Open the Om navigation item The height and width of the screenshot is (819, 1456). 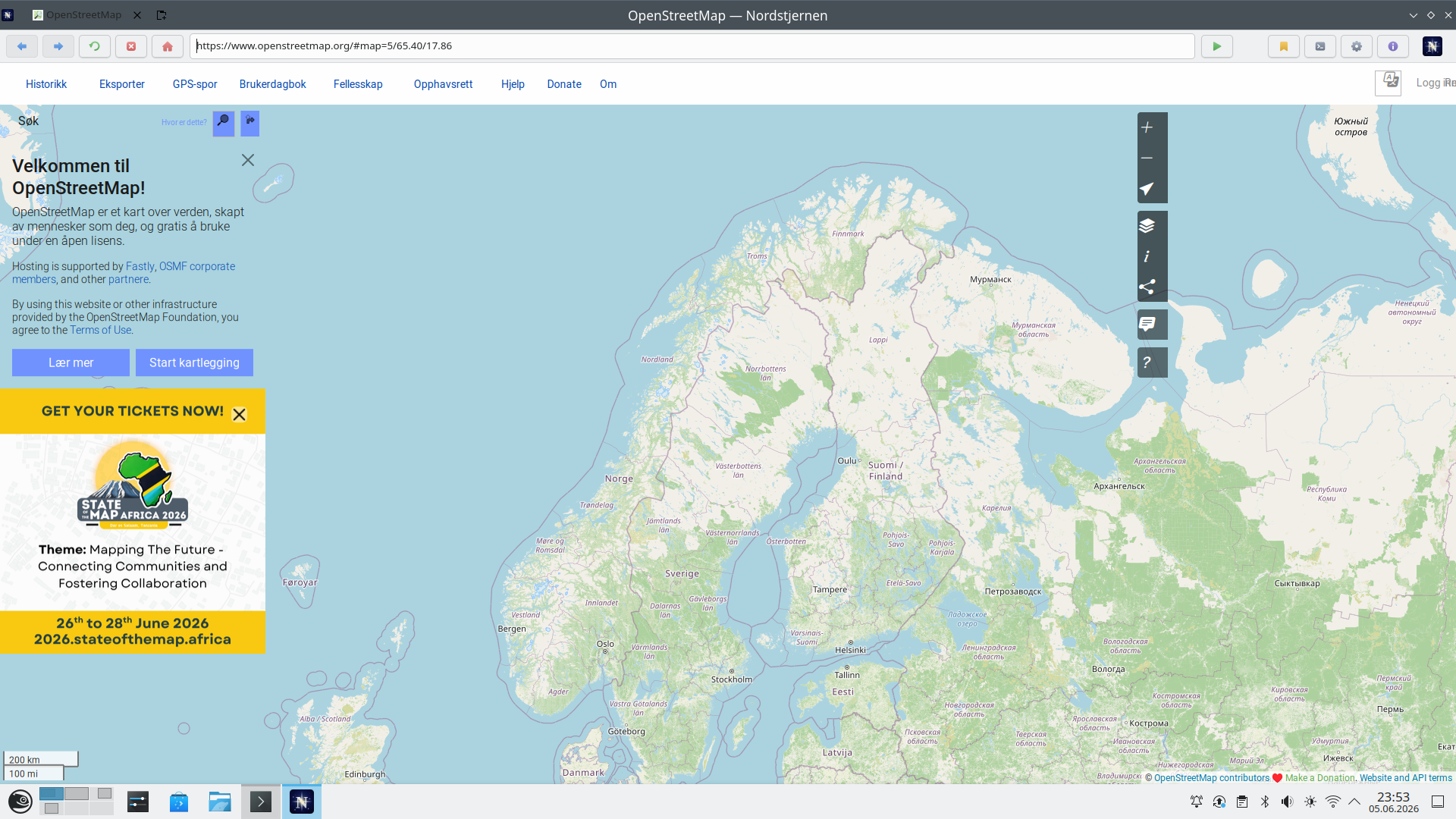tap(608, 84)
